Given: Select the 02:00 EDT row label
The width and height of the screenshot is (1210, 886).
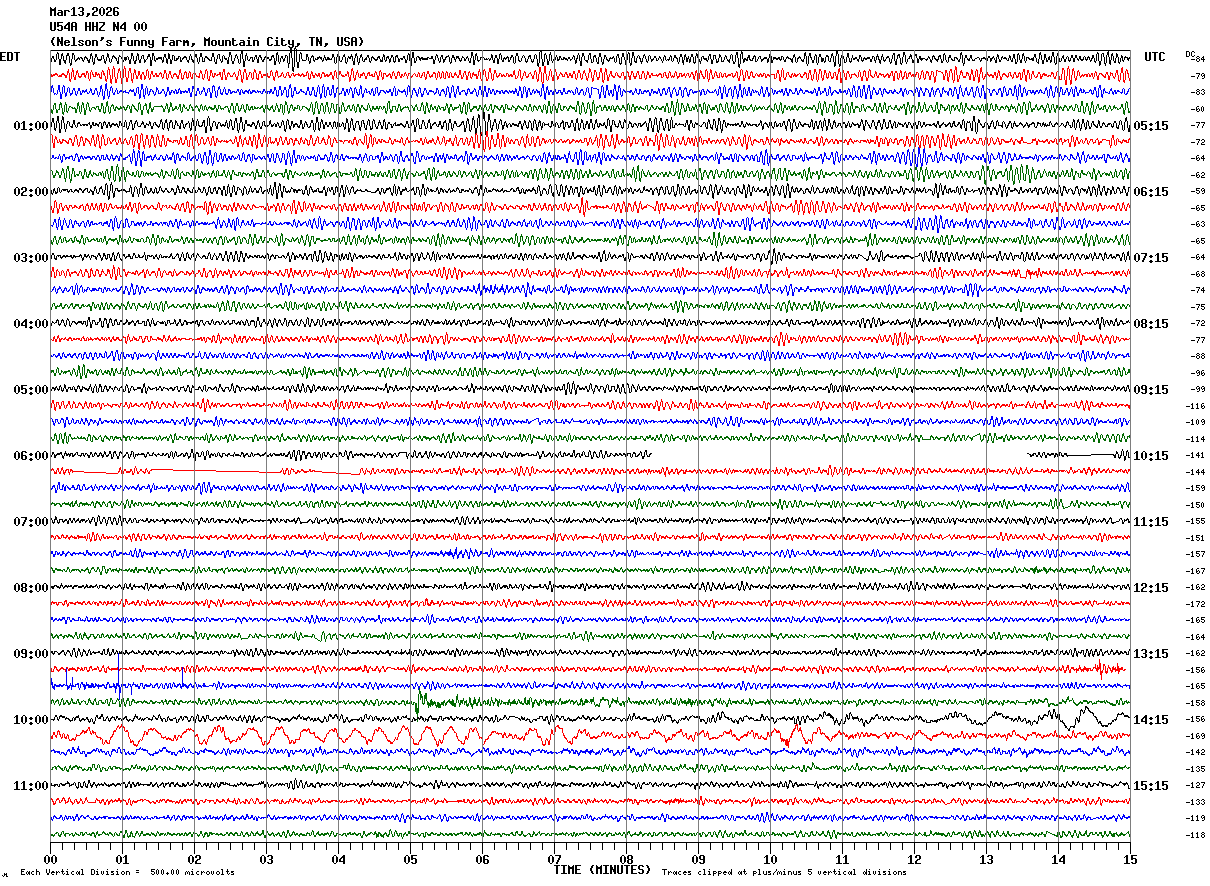Looking at the screenshot, I should (x=31, y=192).
